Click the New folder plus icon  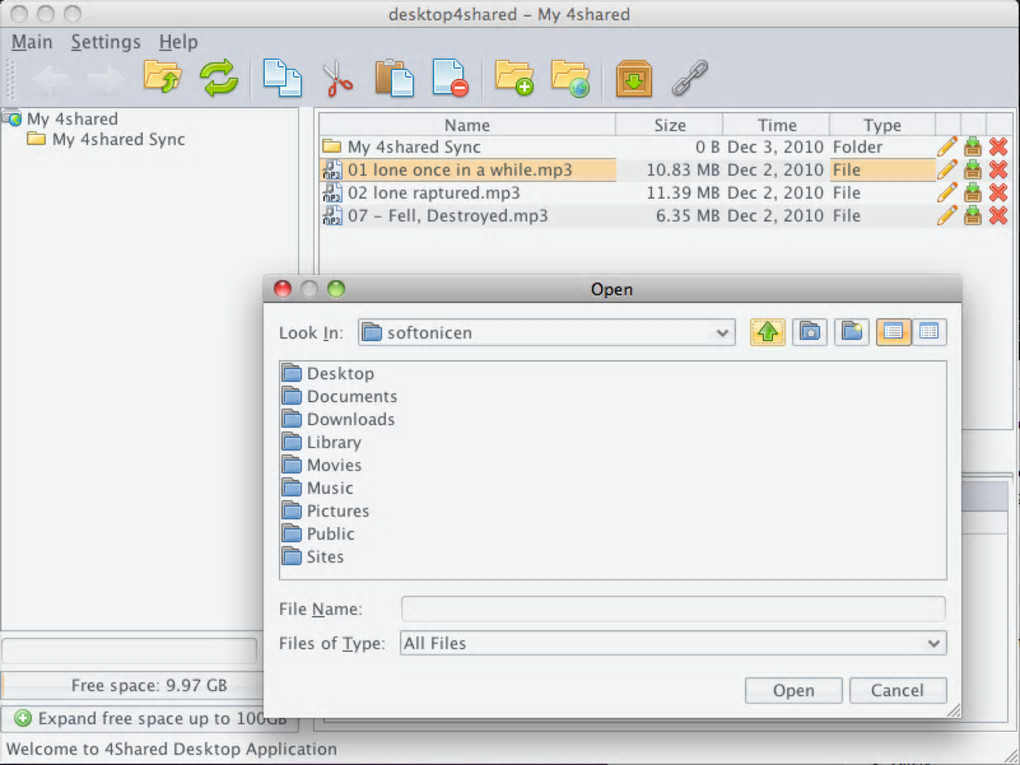pyautogui.click(x=514, y=78)
